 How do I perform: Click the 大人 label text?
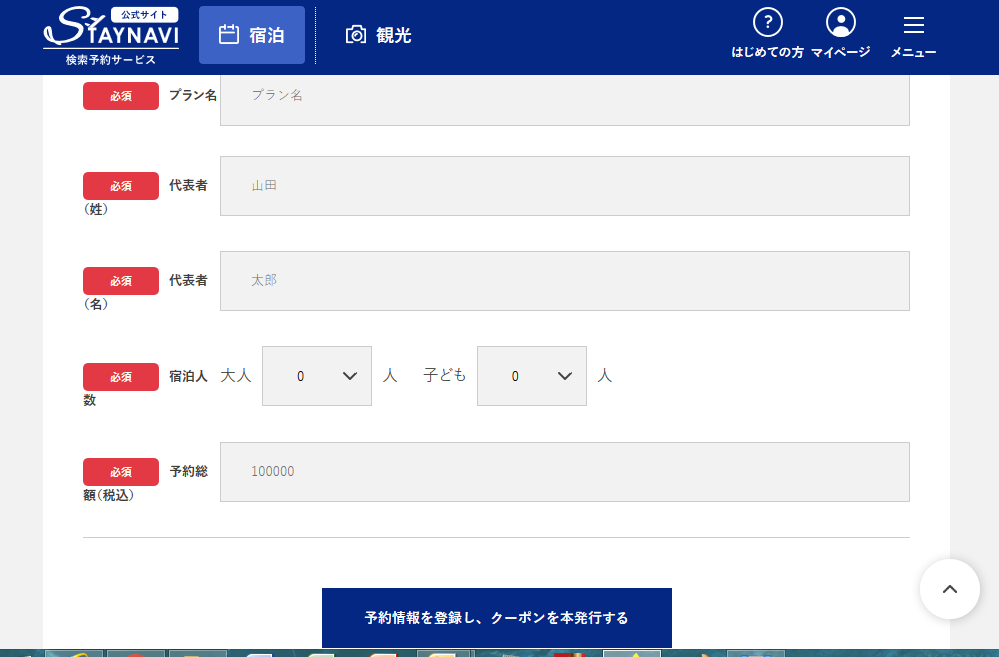coord(236,375)
